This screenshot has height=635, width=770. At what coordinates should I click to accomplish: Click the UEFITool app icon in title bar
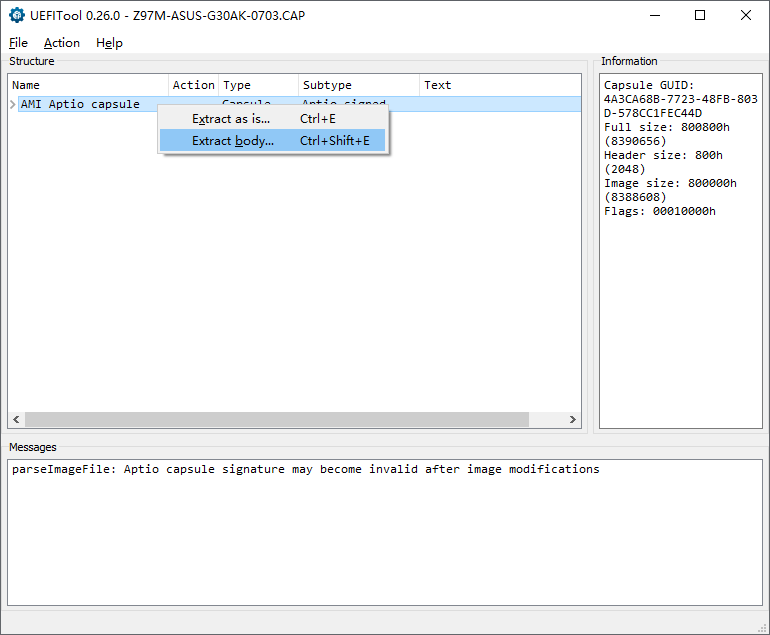click(x=16, y=15)
